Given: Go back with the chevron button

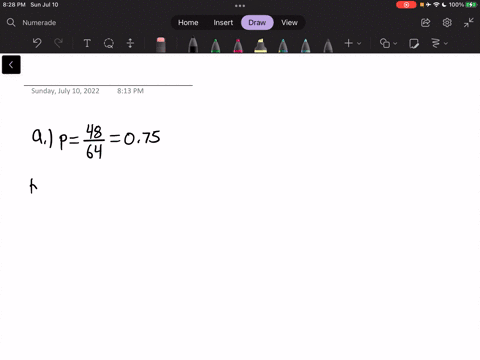Looking at the screenshot, I should pyautogui.click(x=11, y=65).
